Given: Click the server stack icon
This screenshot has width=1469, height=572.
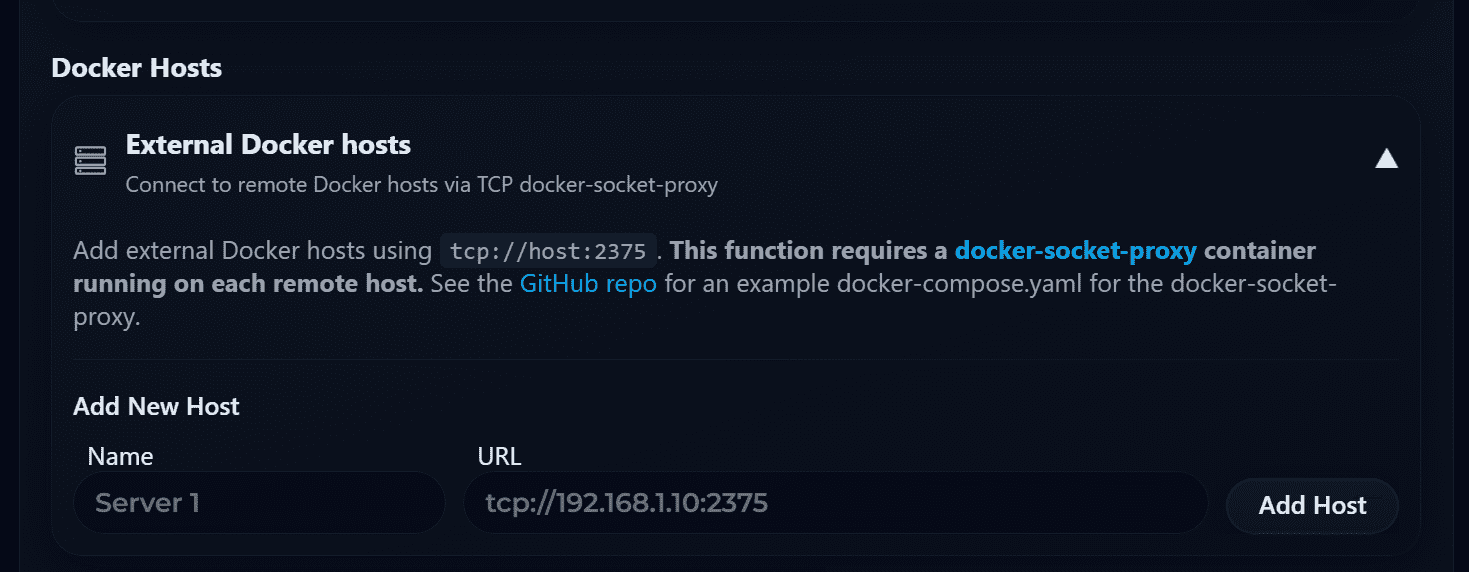Looking at the screenshot, I should point(90,160).
